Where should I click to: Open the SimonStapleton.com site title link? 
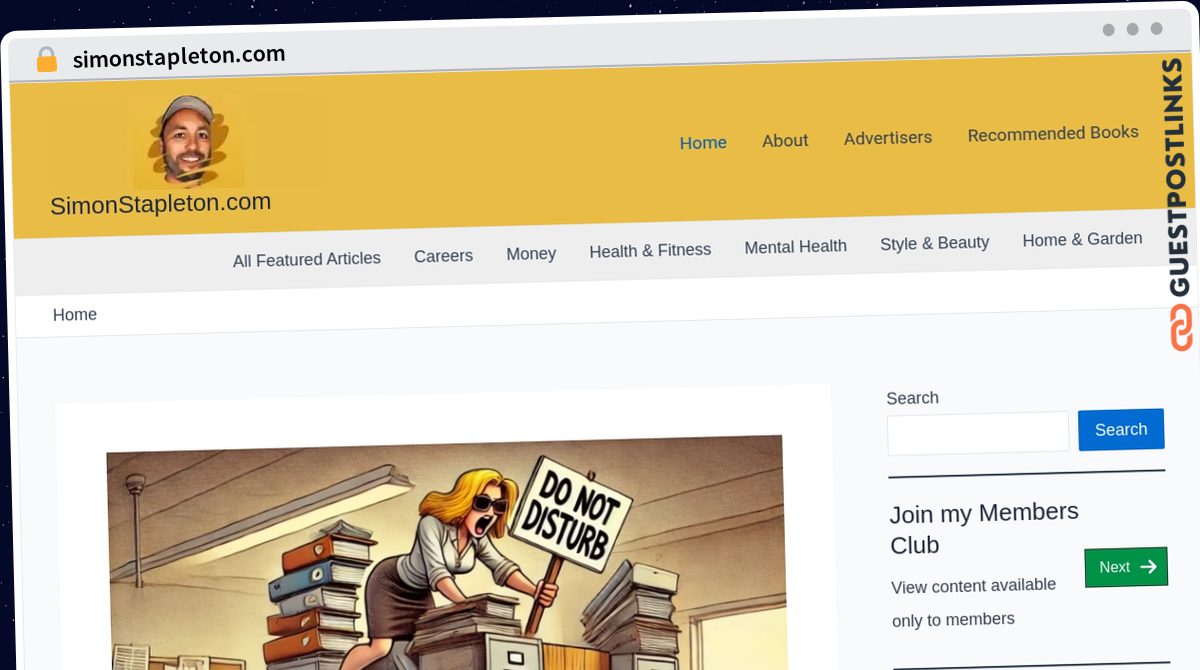tap(161, 204)
